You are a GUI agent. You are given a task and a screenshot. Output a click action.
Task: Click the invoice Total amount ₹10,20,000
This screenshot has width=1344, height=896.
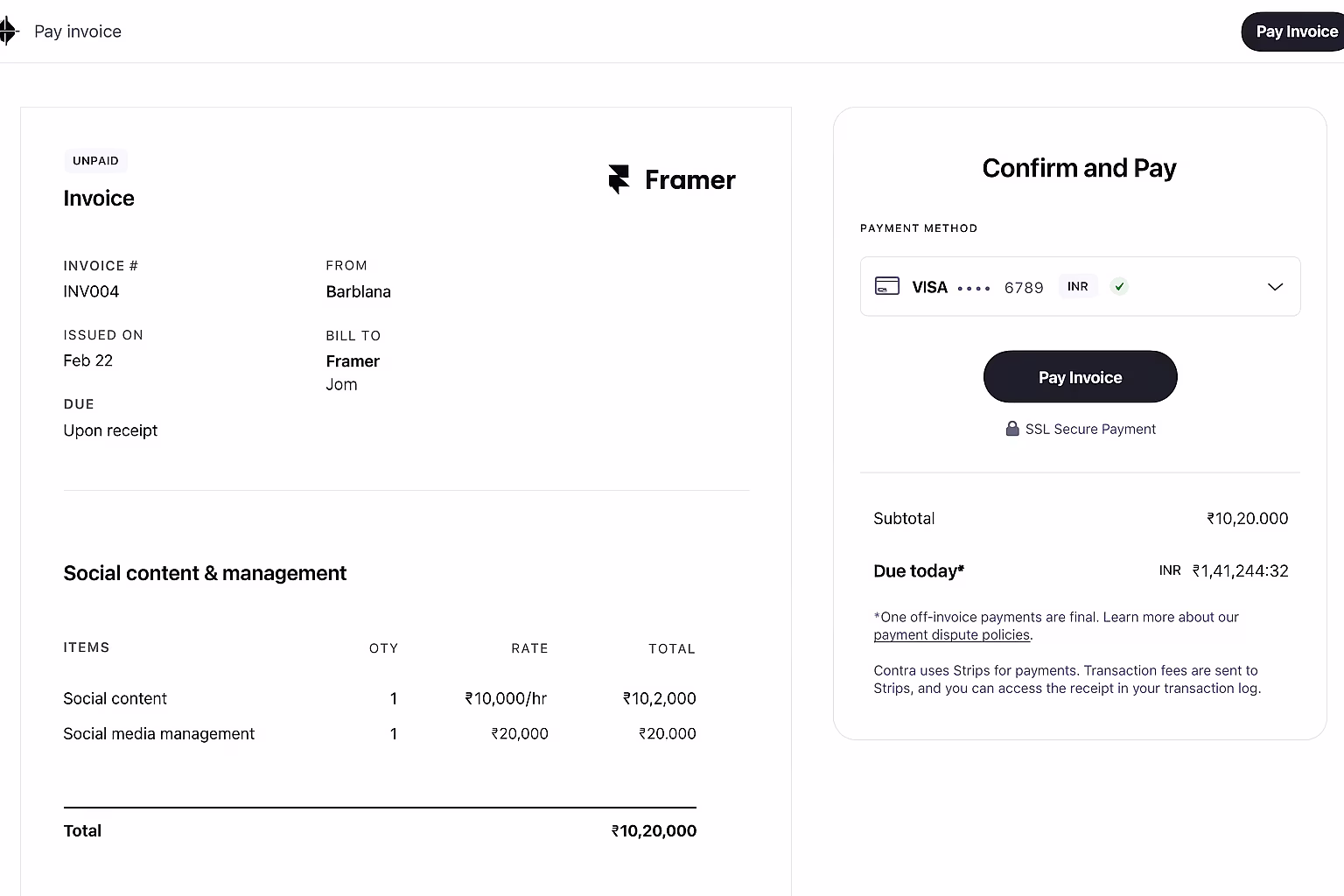click(x=654, y=831)
